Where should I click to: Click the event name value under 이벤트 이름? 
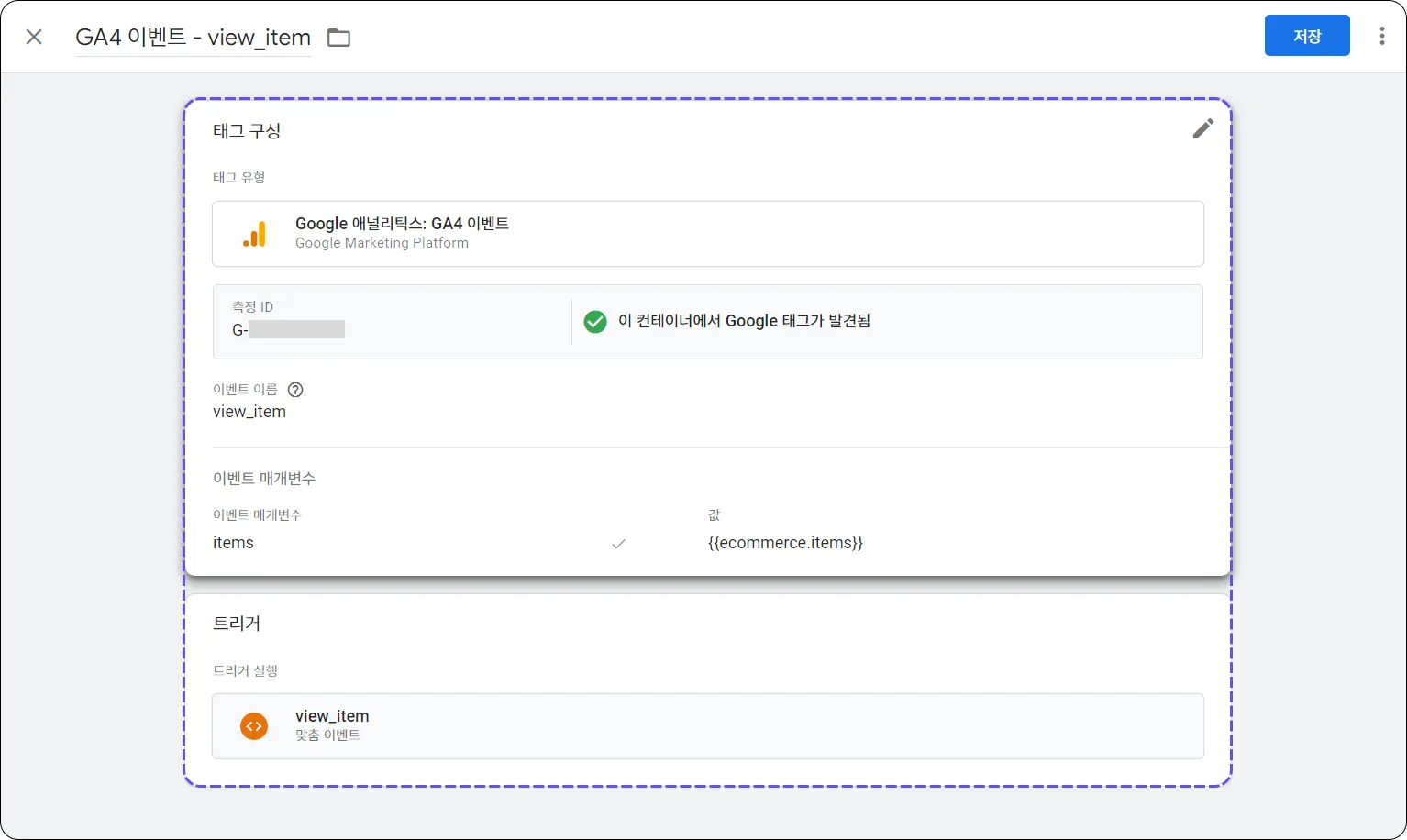249,412
